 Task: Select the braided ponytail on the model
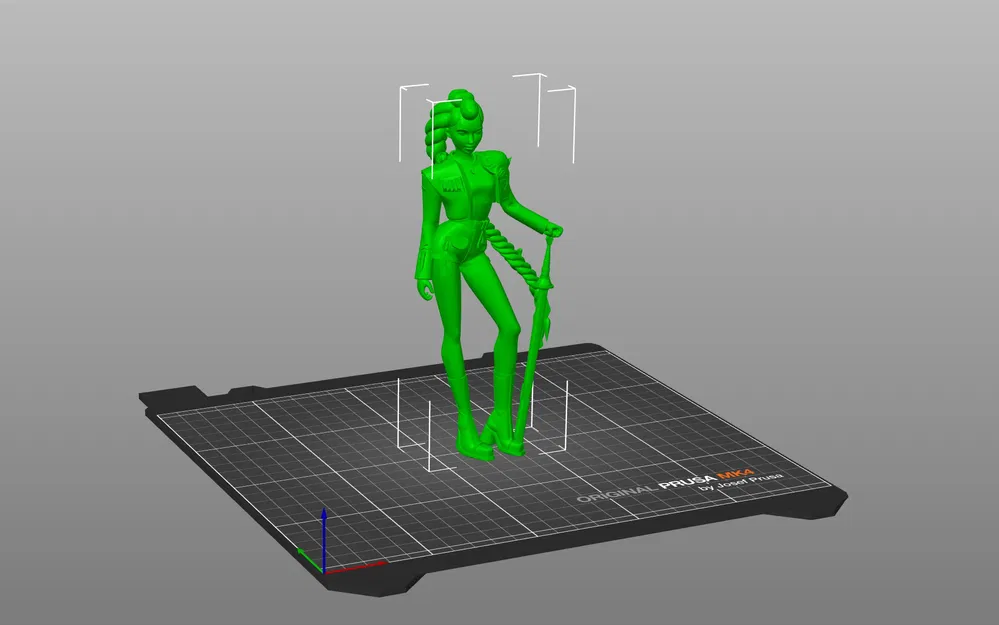[x=437, y=136]
